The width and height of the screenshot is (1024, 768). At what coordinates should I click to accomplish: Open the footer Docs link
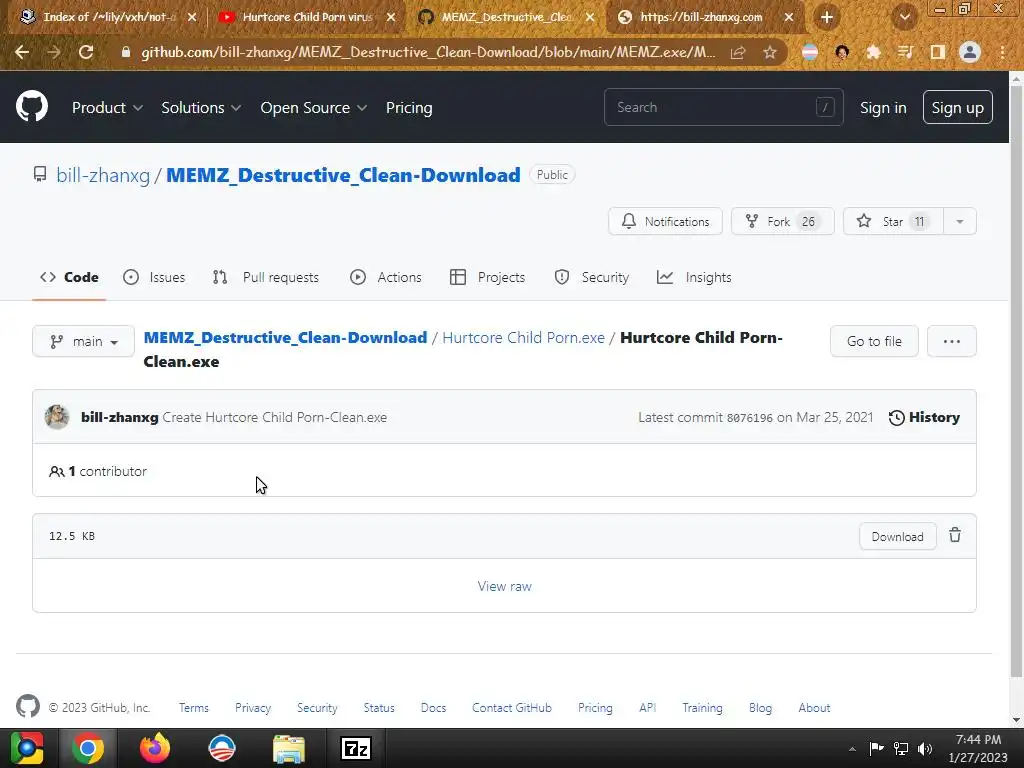[433, 707]
